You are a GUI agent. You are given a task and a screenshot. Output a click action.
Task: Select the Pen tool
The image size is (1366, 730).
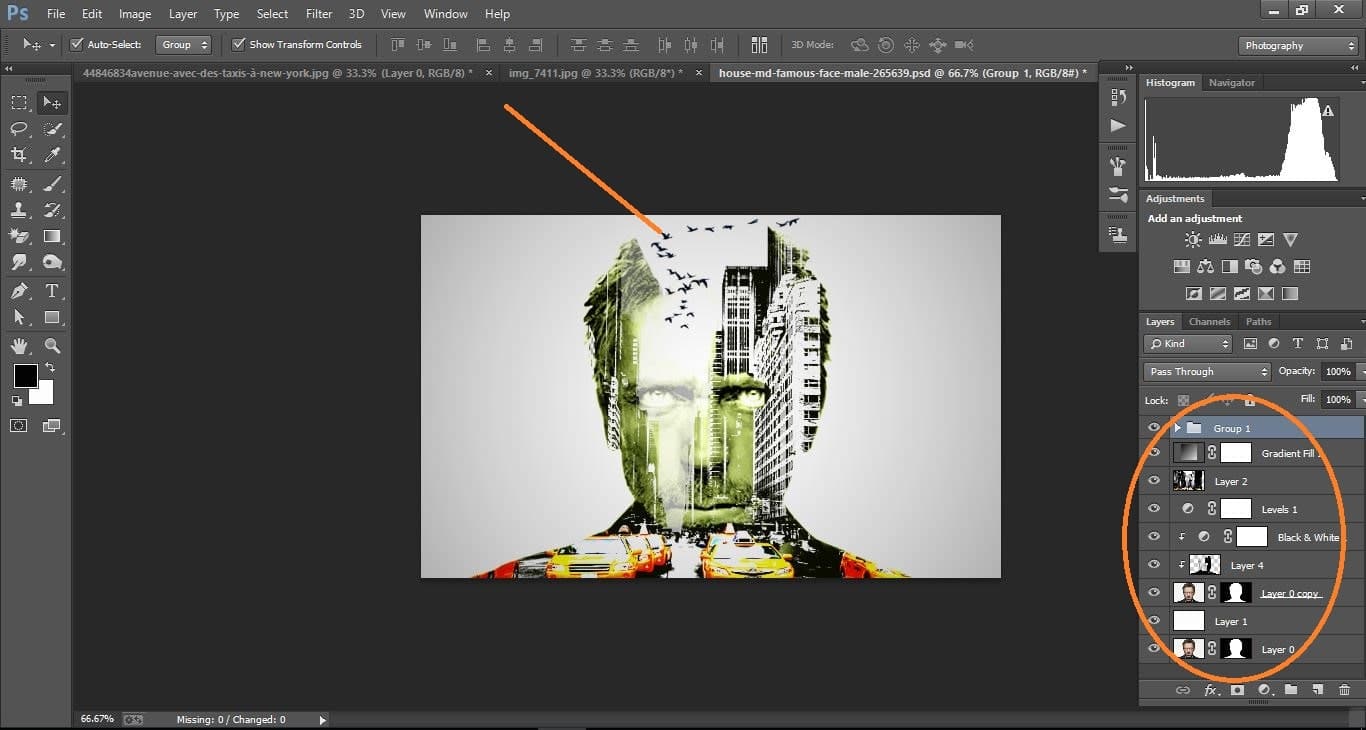pyautogui.click(x=18, y=290)
